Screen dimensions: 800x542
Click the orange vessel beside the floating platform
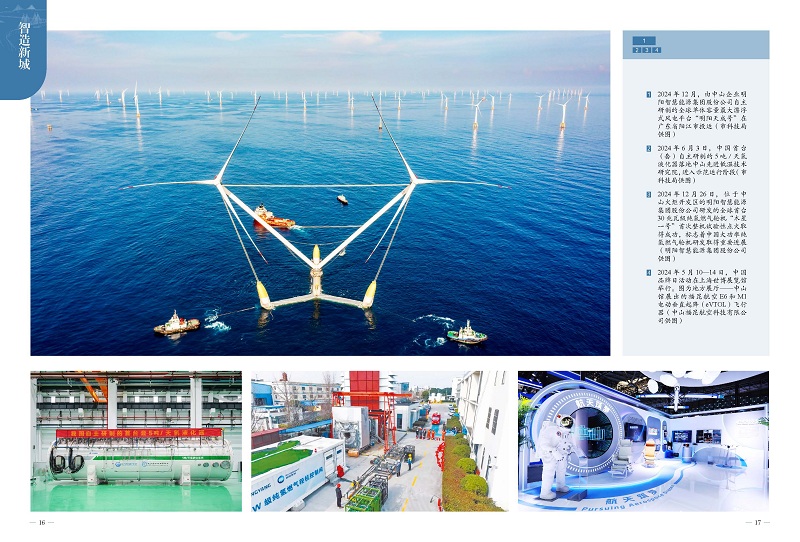coord(271,216)
